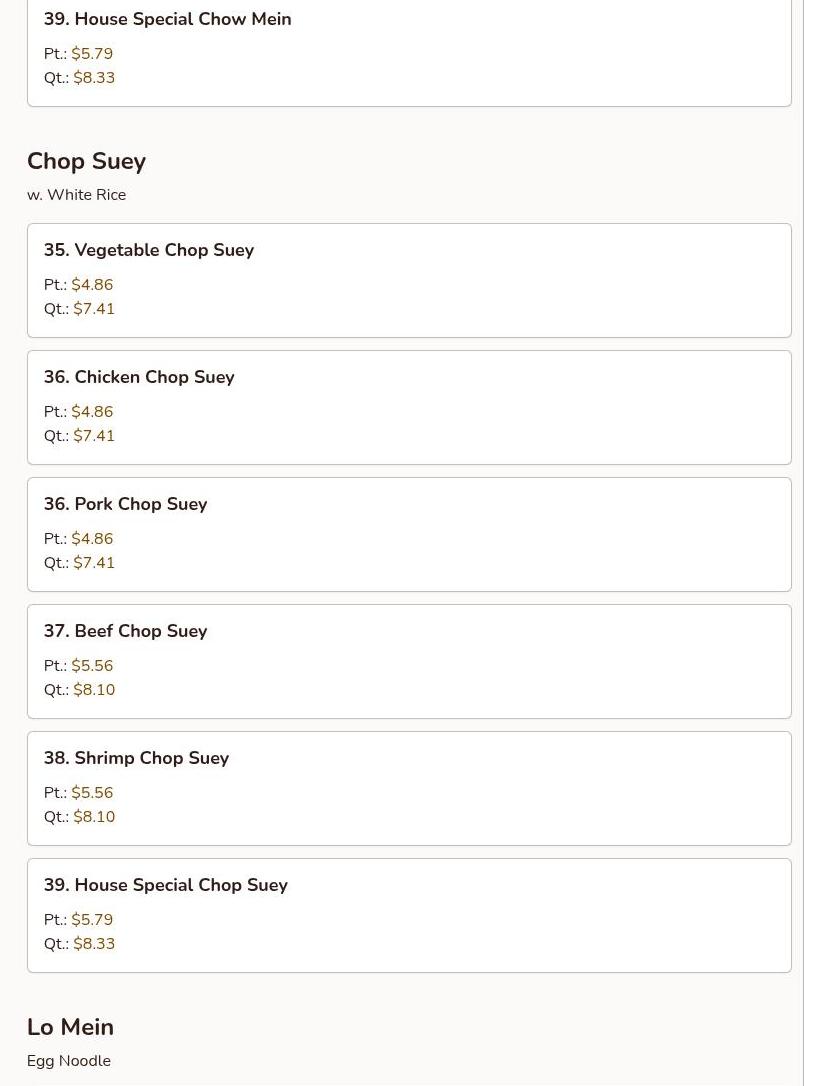Choose Pork Chop Suey pint price
This screenshot has height=1086, width=824.
92,539
